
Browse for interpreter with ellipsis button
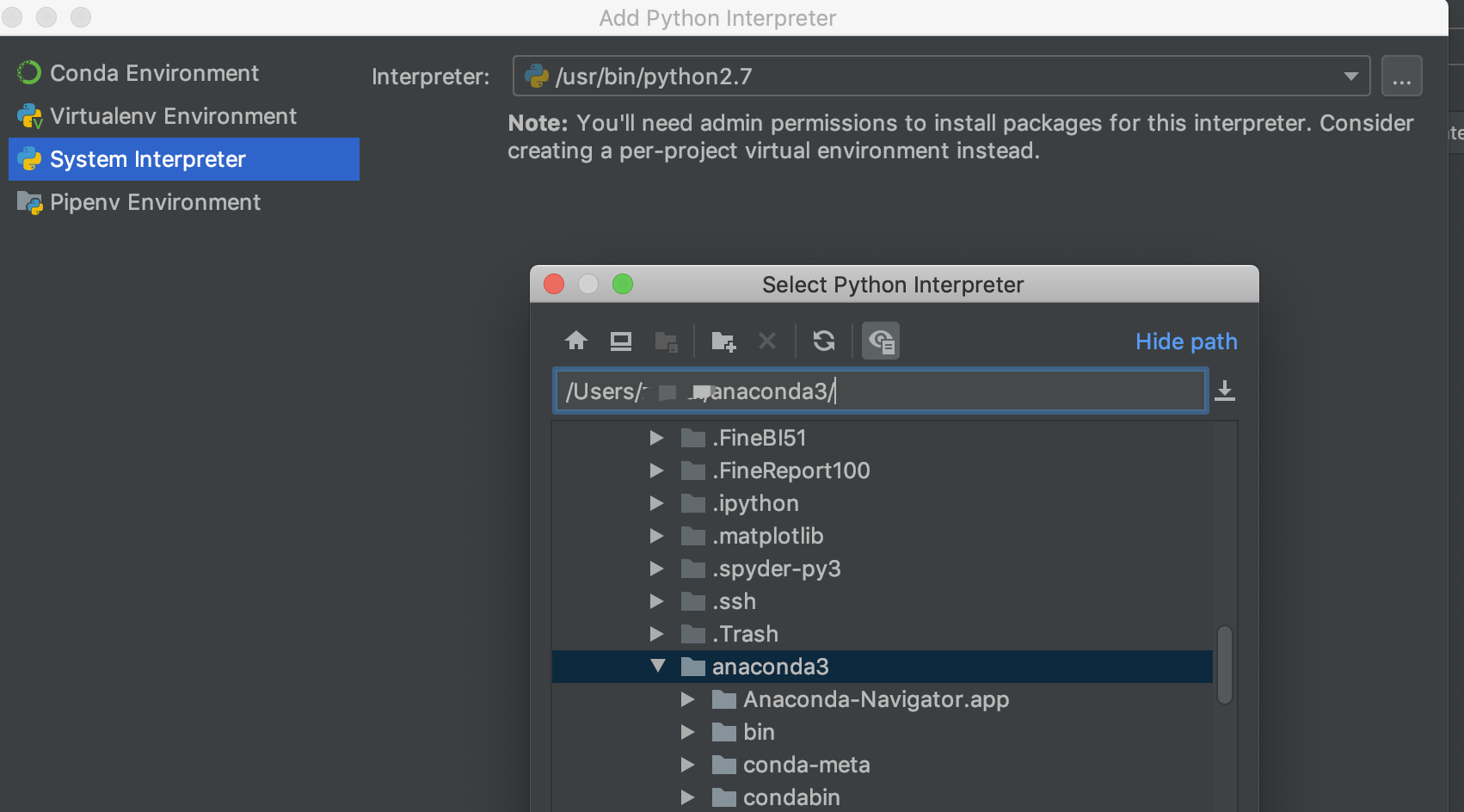click(1401, 77)
